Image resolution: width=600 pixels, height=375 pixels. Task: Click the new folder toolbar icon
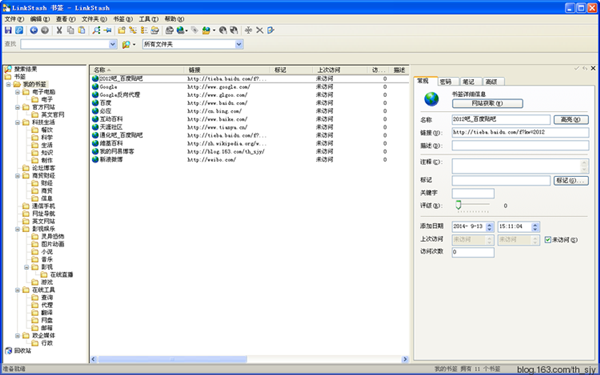point(122,30)
